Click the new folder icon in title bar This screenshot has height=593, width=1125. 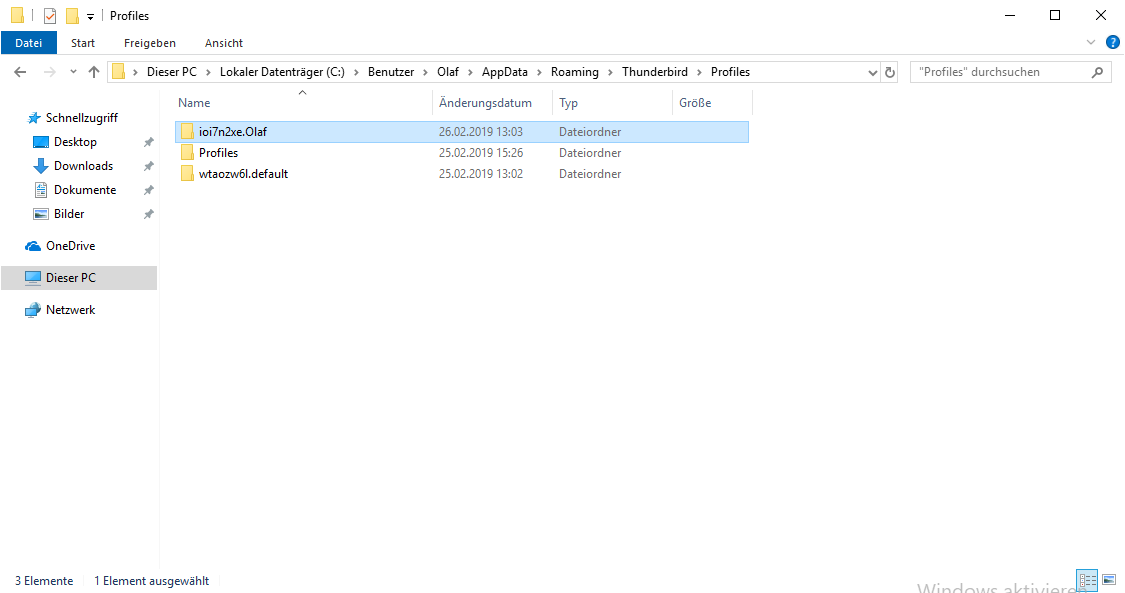click(72, 15)
